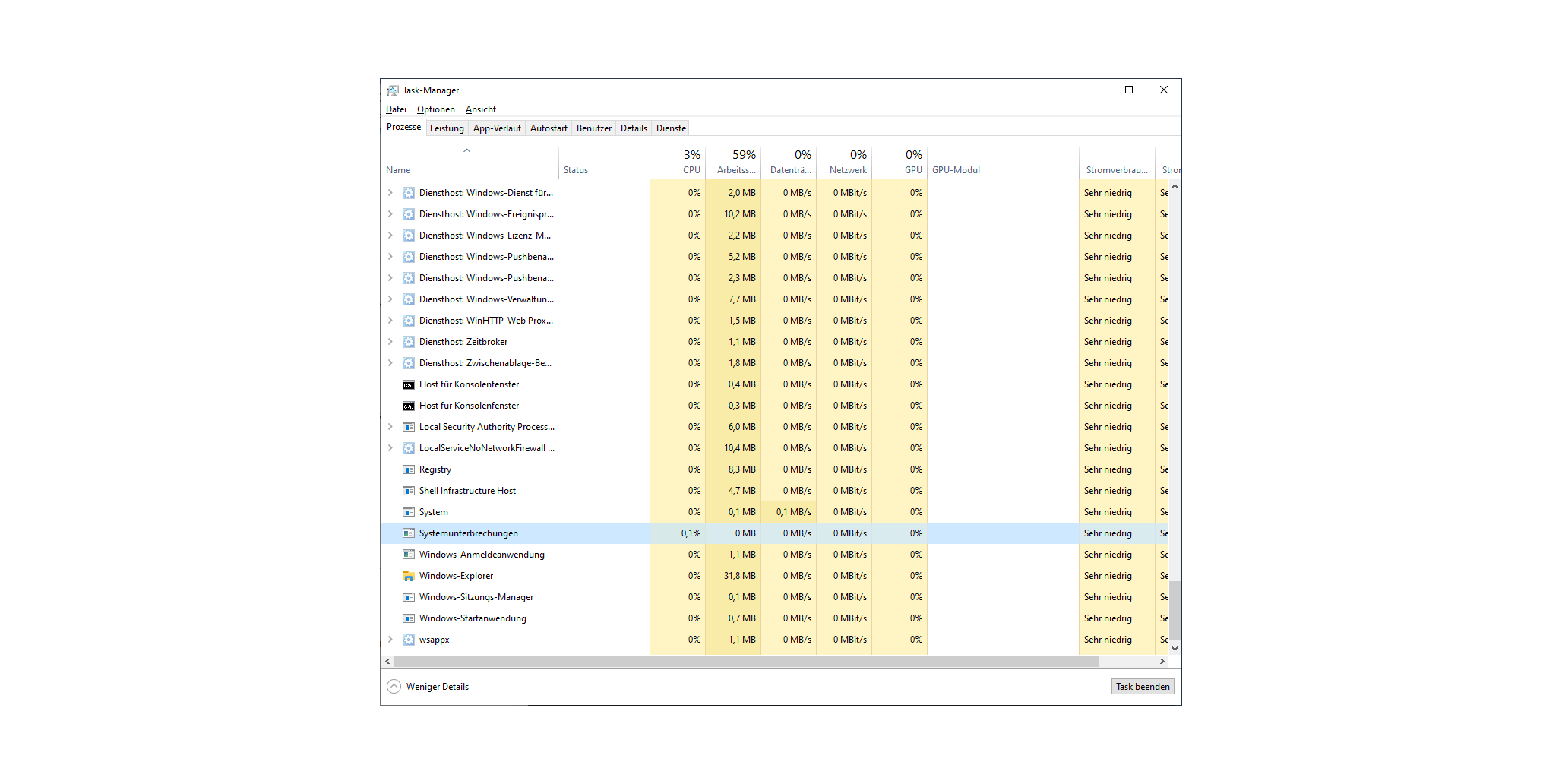The width and height of the screenshot is (1562, 784).
Task: Click the gear icon of Diensthost: Windows-Ereignispr
Action: pos(409,214)
